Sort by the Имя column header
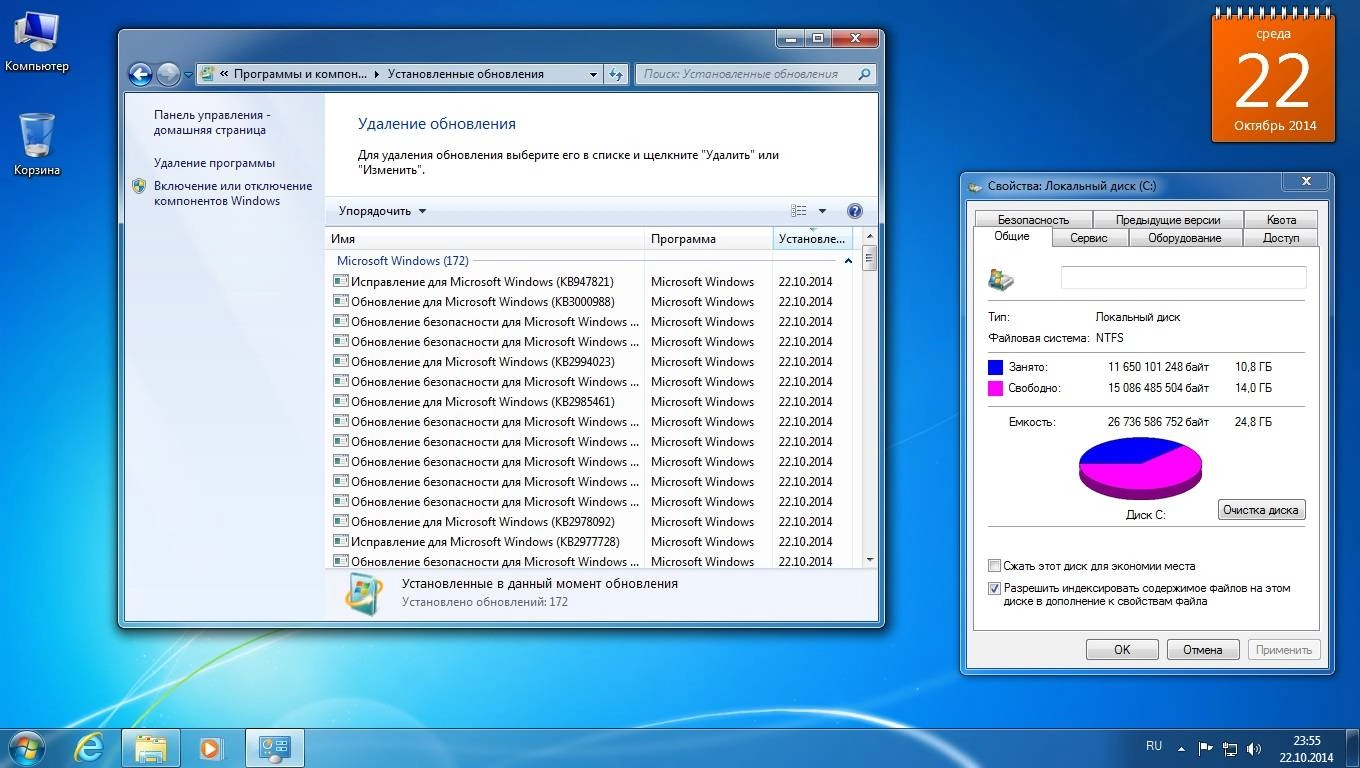This screenshot has height=768, width=1360. [484, 239]
